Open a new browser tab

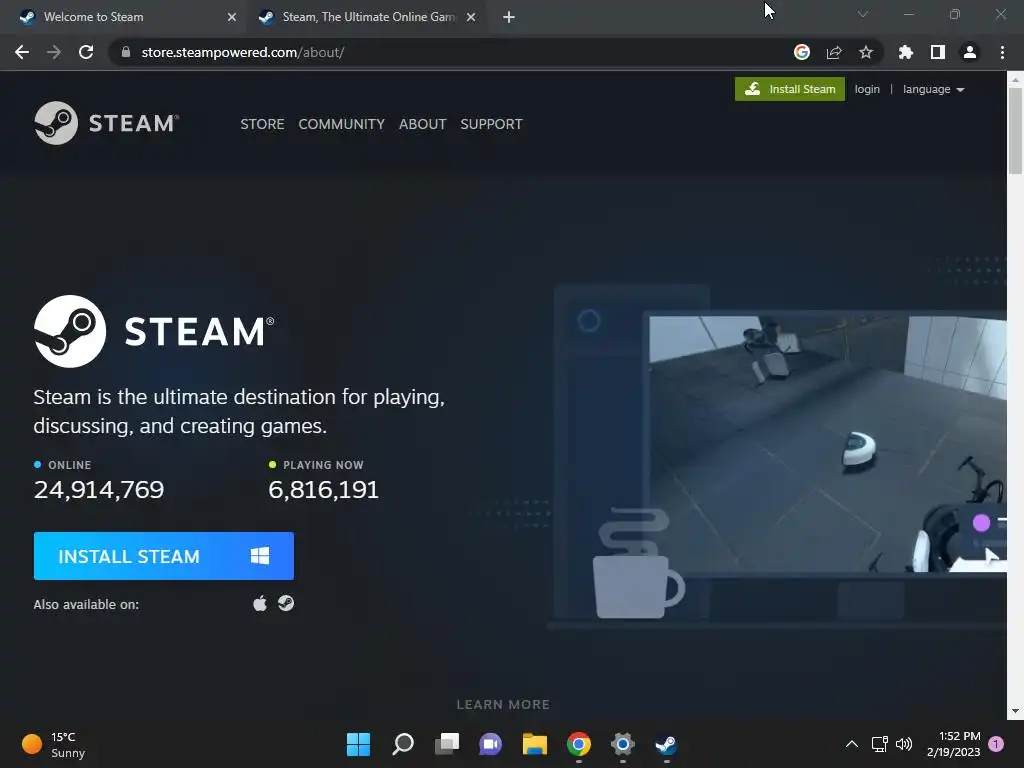509,17
